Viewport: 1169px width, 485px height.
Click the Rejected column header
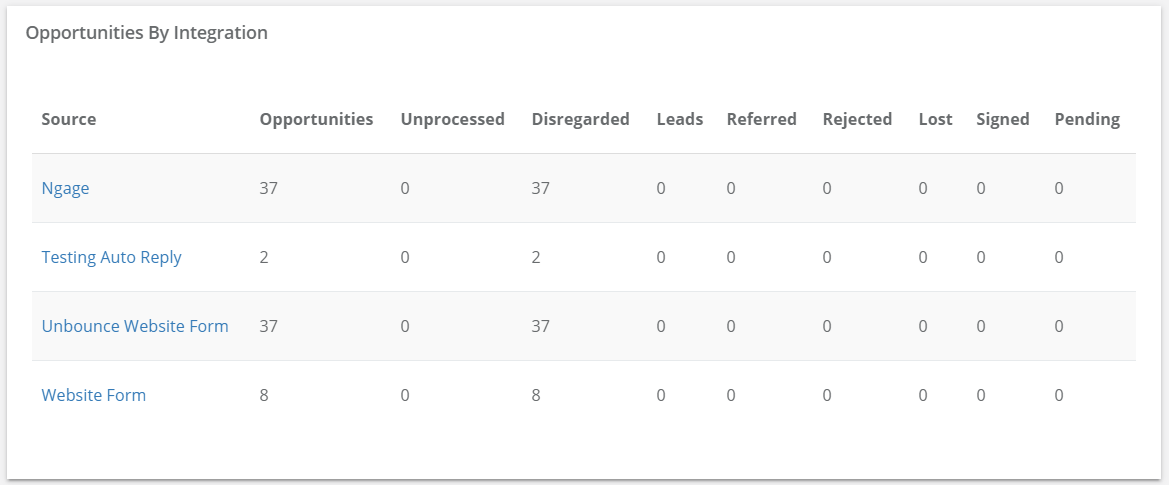coord(857,119)
